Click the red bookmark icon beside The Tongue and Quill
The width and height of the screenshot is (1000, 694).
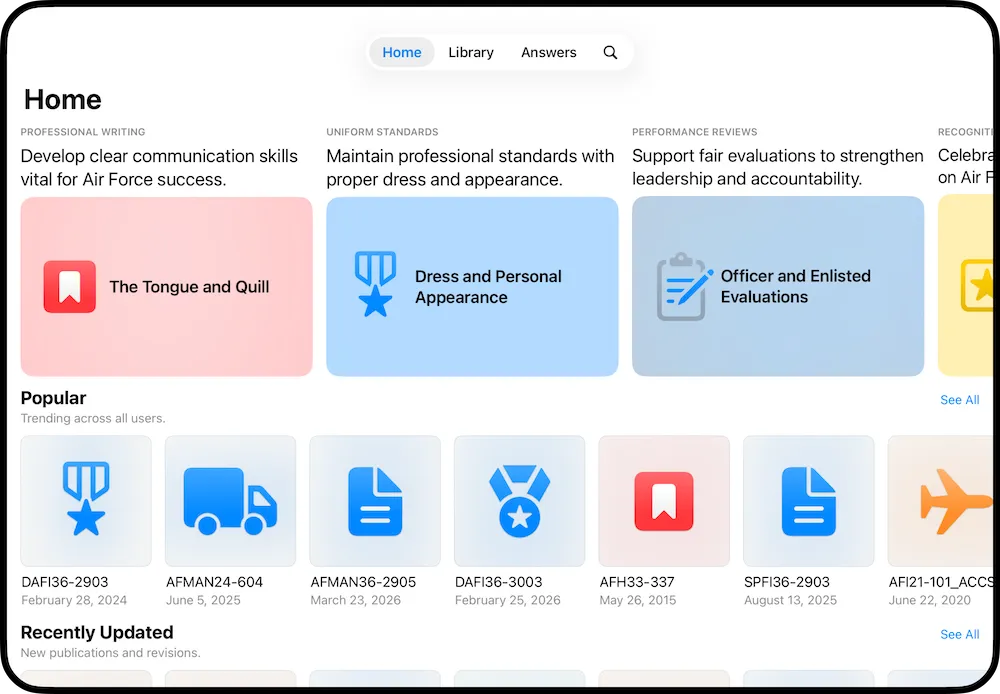pos(70,286)
